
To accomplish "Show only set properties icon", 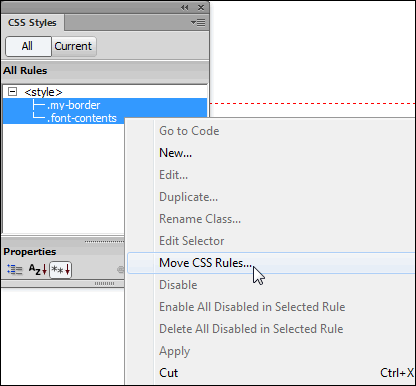I will 60,269.
